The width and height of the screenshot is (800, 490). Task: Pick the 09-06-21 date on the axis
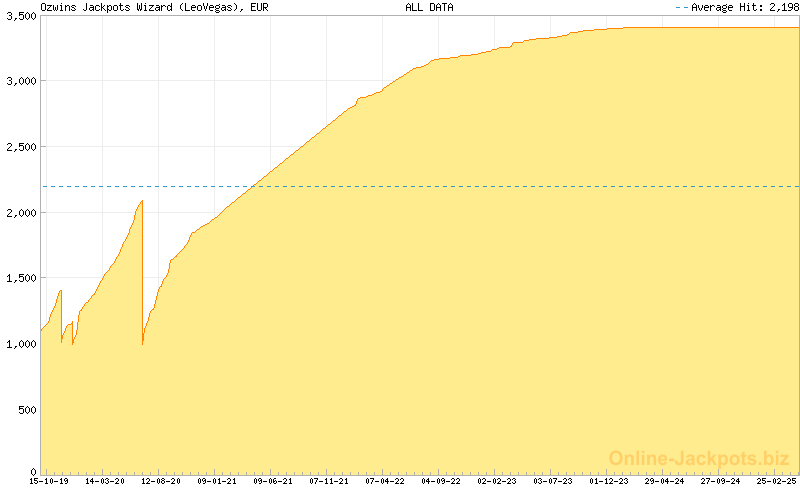tap(273, 481)
